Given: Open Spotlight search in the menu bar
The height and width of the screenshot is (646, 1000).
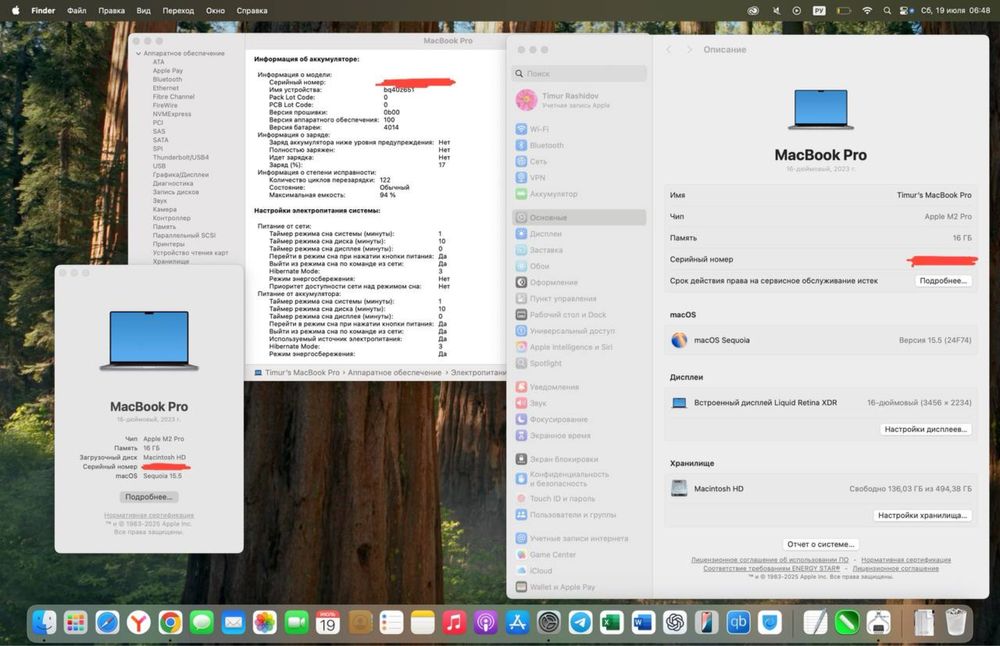Looking at the screenshot, I should coord(887,10).
